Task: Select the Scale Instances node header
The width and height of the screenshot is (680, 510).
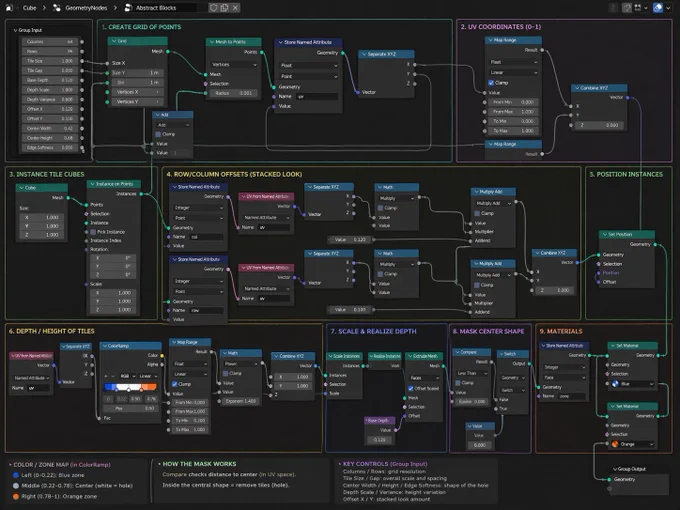Action: (x=344, y=356)
